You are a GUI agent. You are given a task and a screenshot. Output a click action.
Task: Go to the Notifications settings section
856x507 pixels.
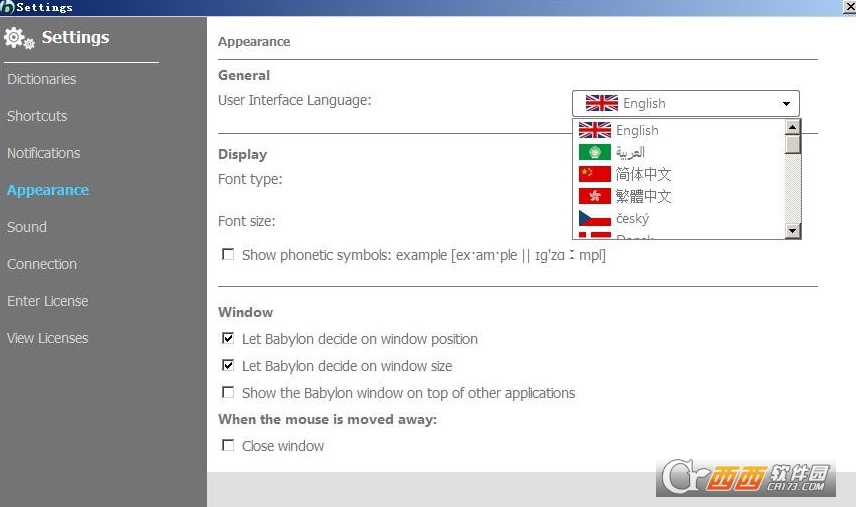pos(44,153)
